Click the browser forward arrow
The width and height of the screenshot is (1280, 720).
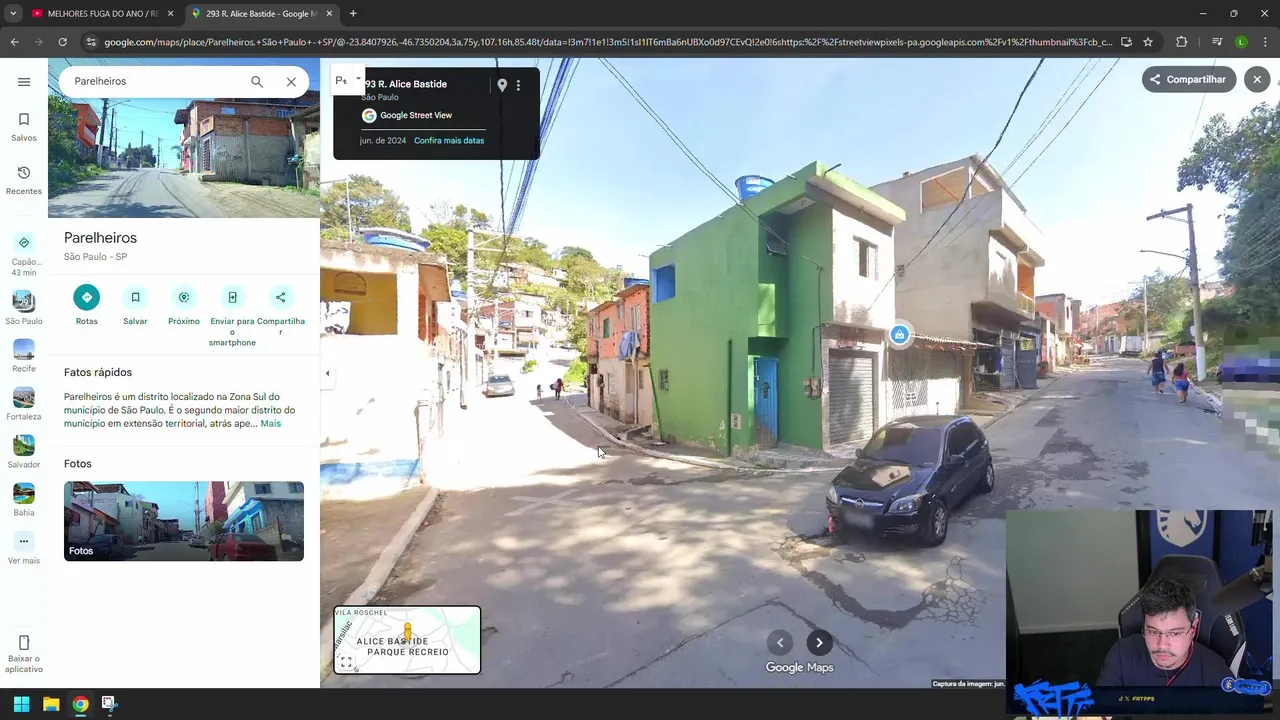[x=38, y=42]
